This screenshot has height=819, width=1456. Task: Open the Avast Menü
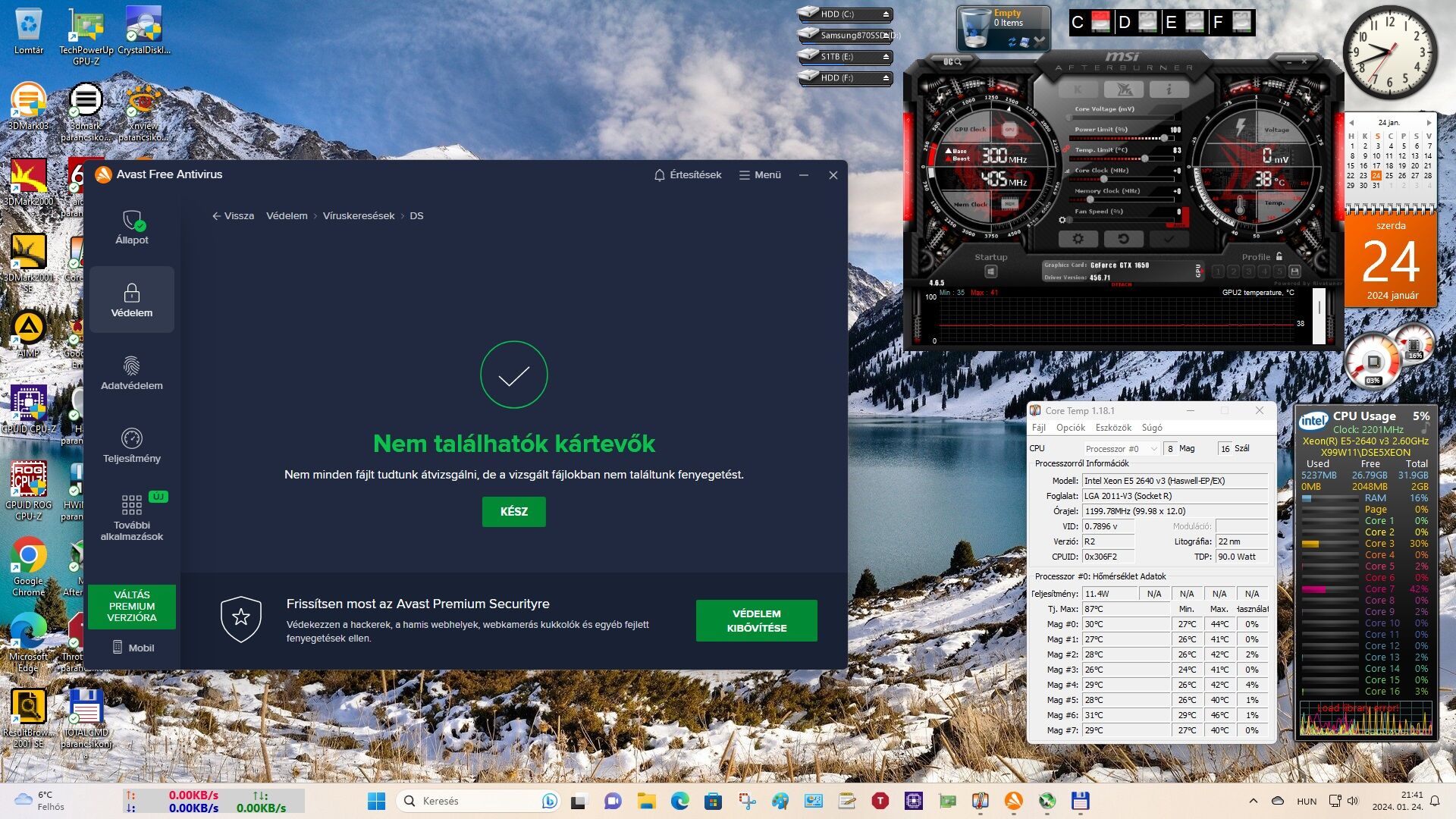760,174
